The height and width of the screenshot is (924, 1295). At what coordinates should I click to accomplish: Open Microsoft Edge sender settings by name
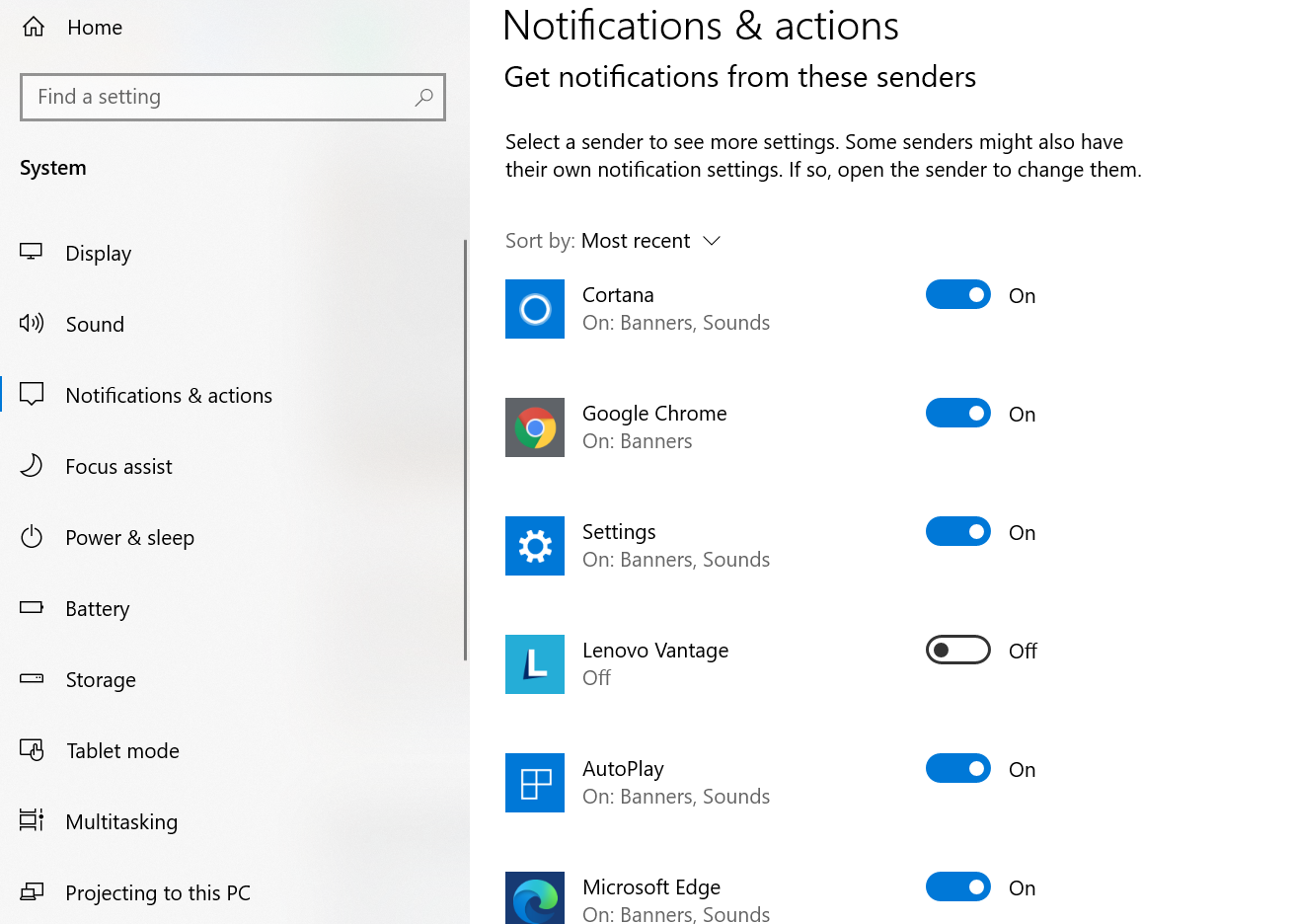click(x=651, y=887)
